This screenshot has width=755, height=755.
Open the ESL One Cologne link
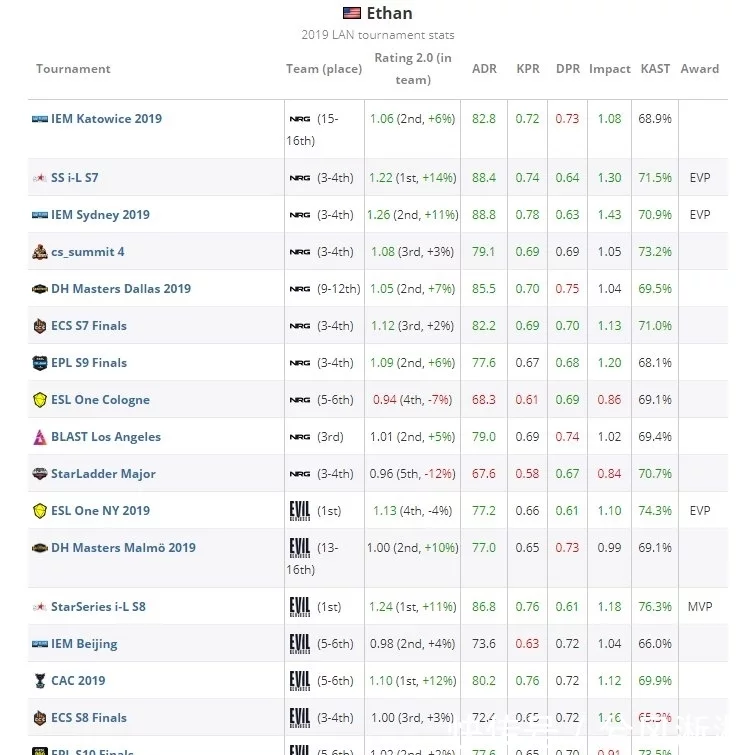pos(101,400)
